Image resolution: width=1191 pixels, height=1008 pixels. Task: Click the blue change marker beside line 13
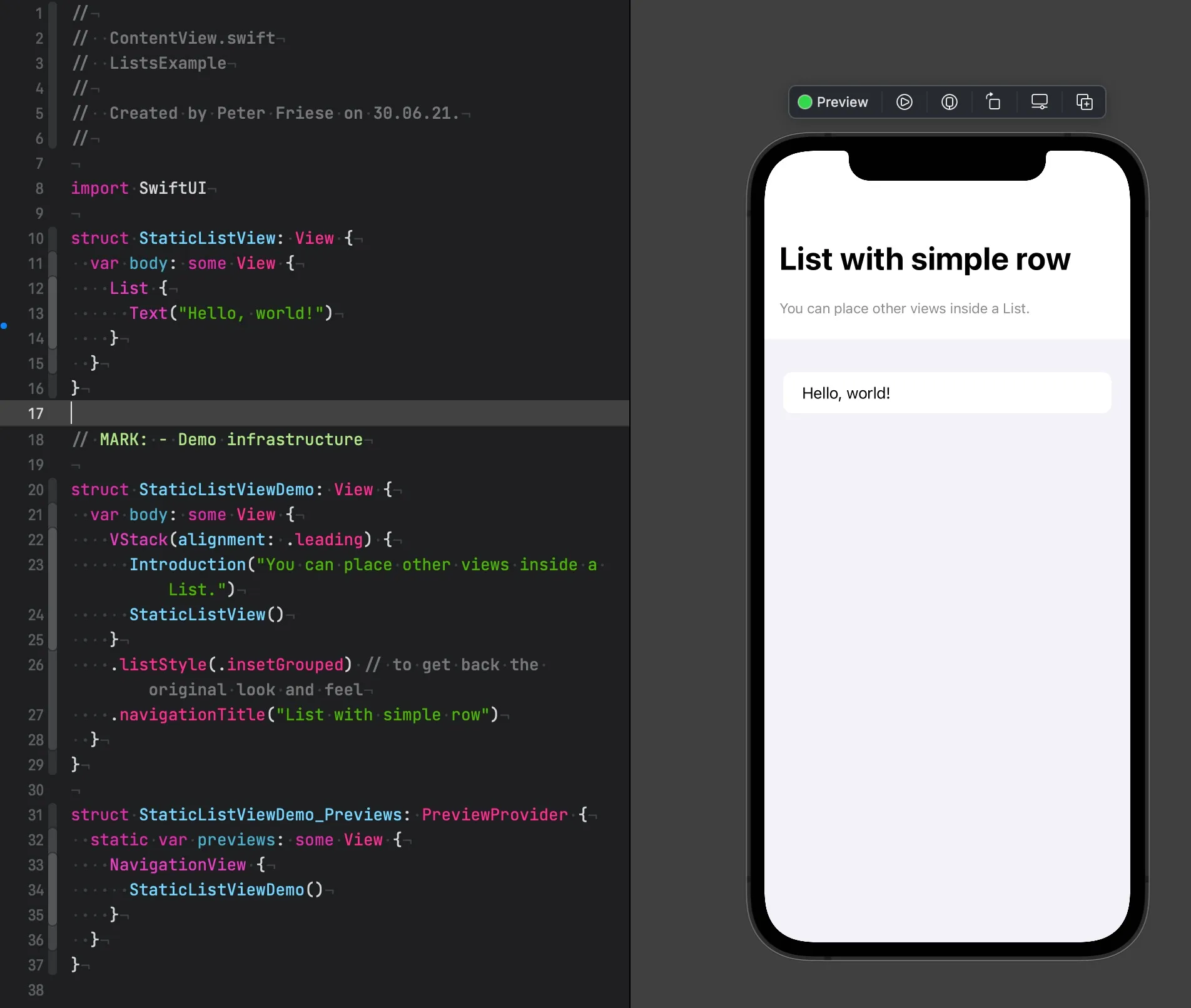coord(5,325)
